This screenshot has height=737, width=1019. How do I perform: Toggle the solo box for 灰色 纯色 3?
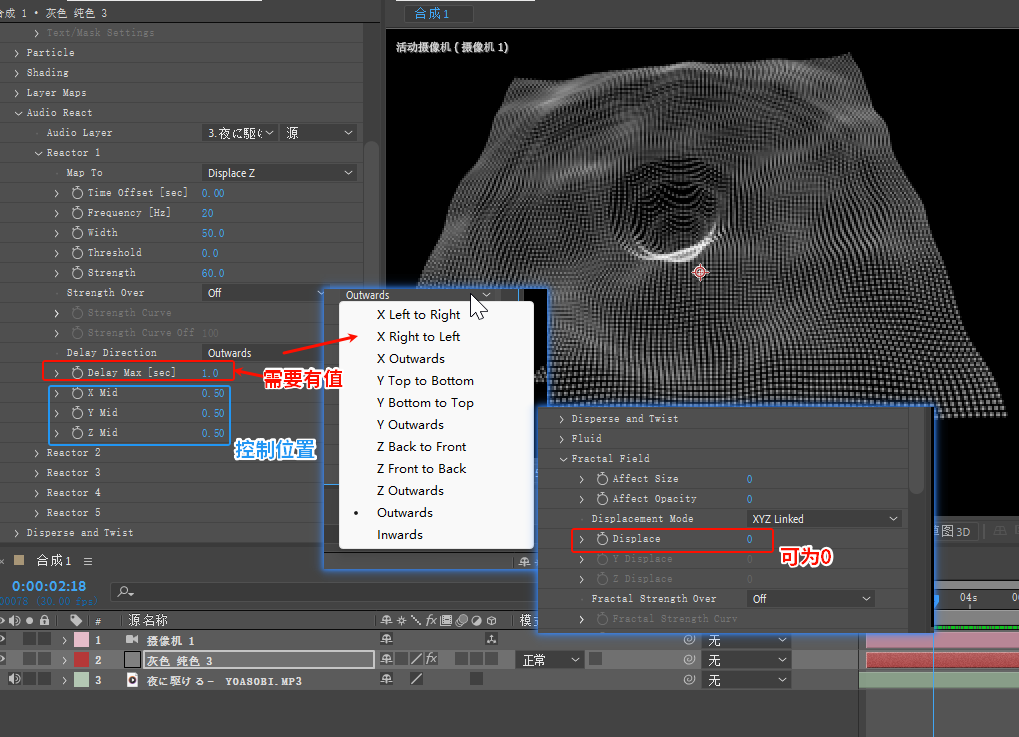click(x=29, y=659)
